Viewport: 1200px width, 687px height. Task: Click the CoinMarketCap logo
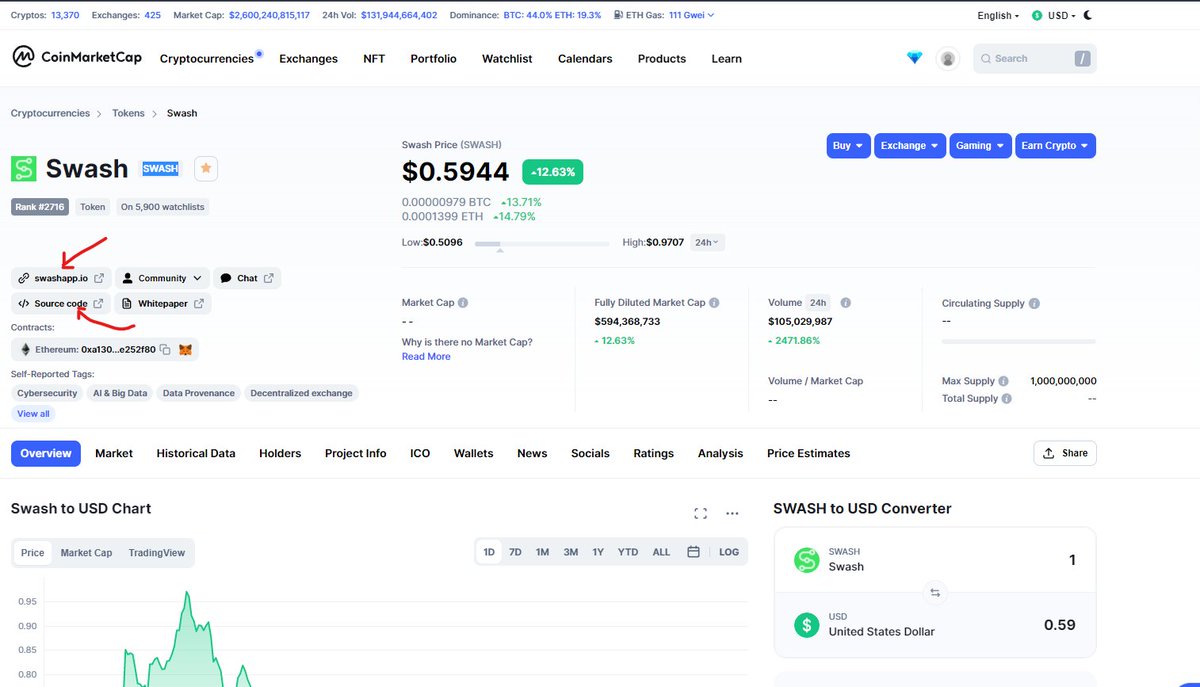(77, 58)
